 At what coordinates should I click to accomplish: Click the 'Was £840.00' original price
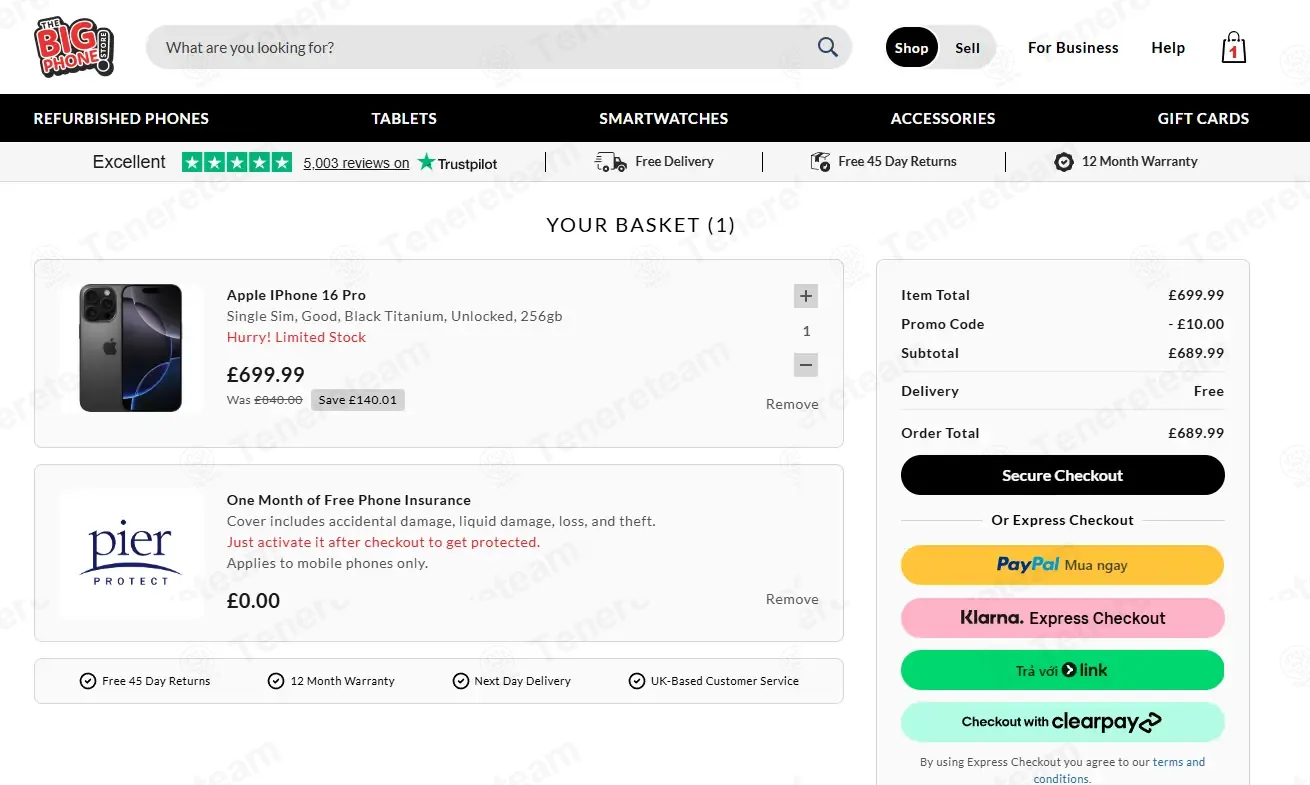[265, 400]
